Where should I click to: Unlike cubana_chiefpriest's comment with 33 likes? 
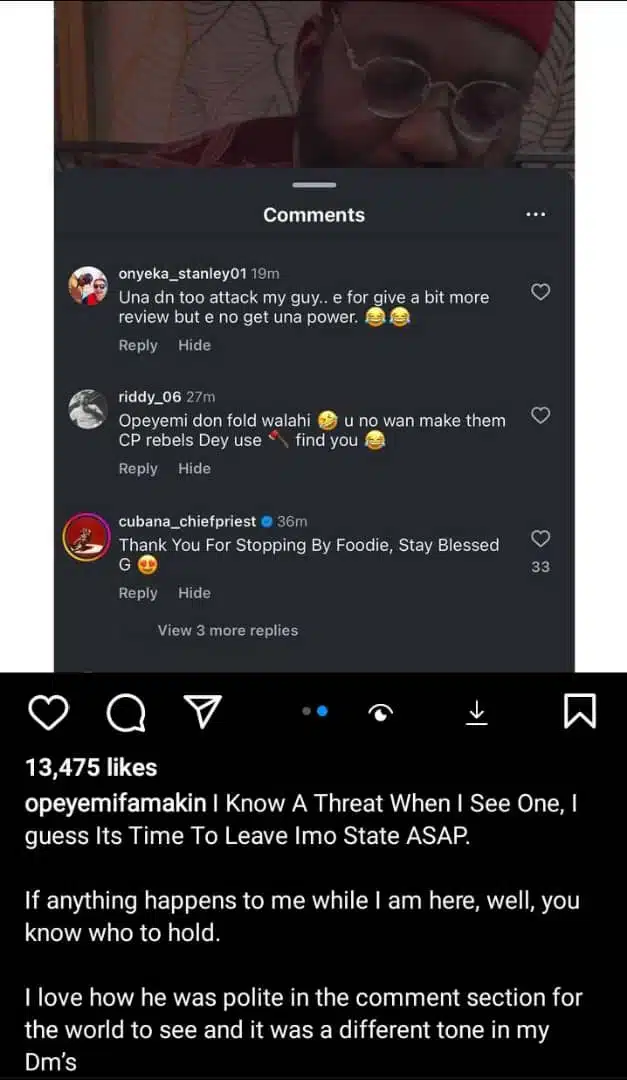540,538
